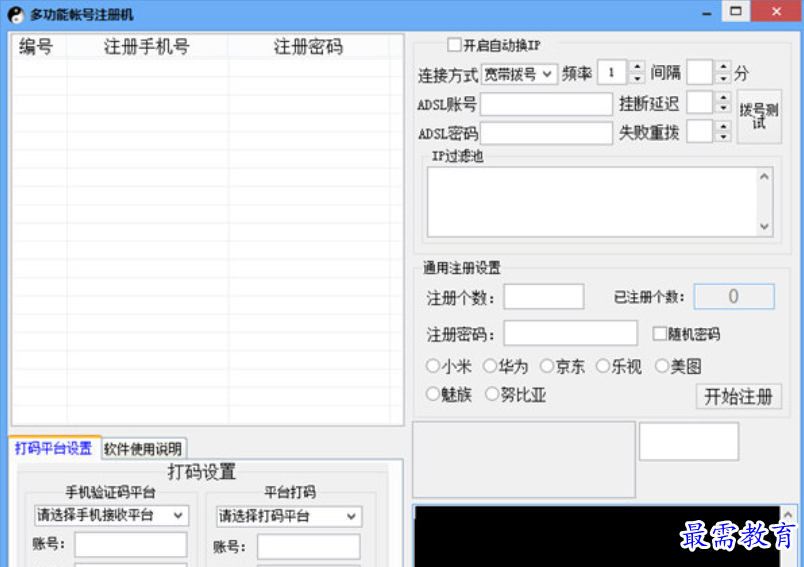
Task: Click inside the IP过滤池 text area
Action: (x=593, y=202)
